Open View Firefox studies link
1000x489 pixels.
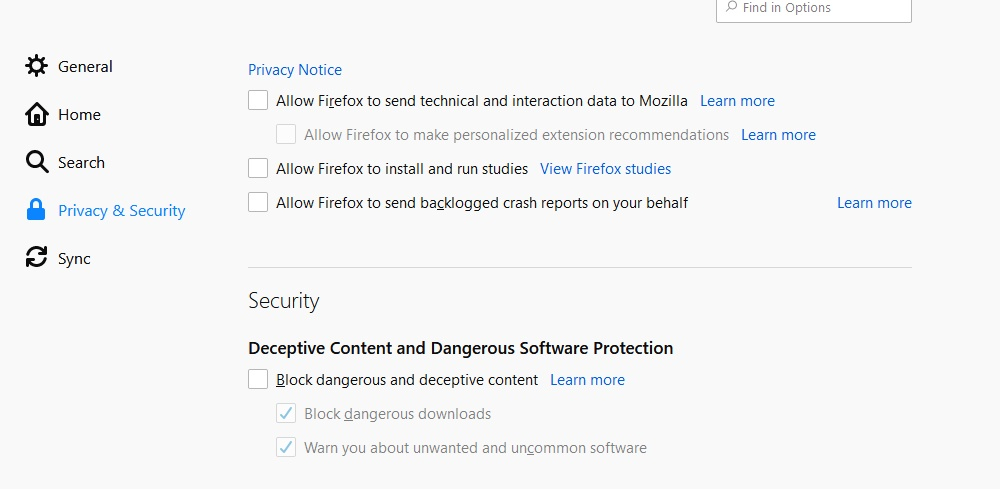[605, 169]
